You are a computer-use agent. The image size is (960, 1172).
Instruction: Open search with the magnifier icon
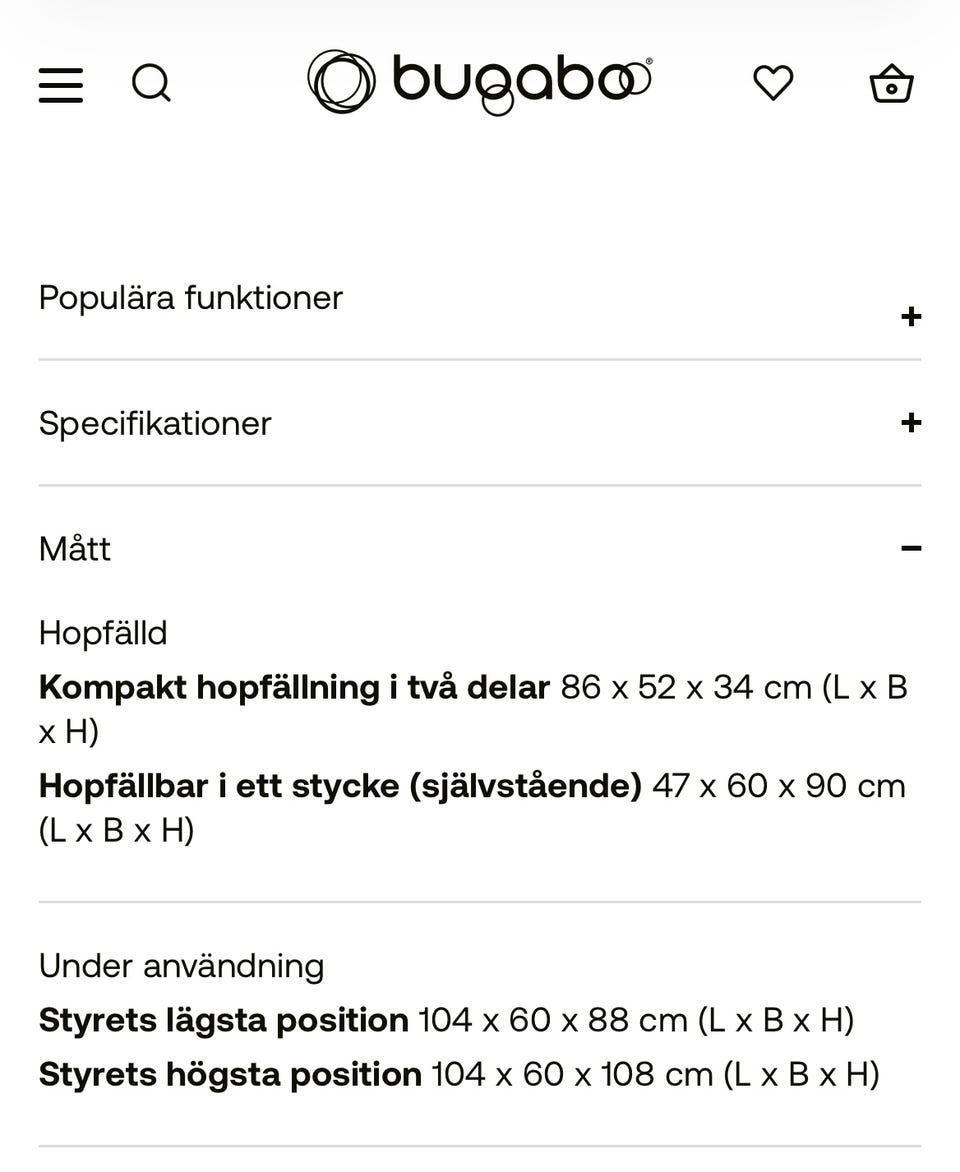pos(151,83)
